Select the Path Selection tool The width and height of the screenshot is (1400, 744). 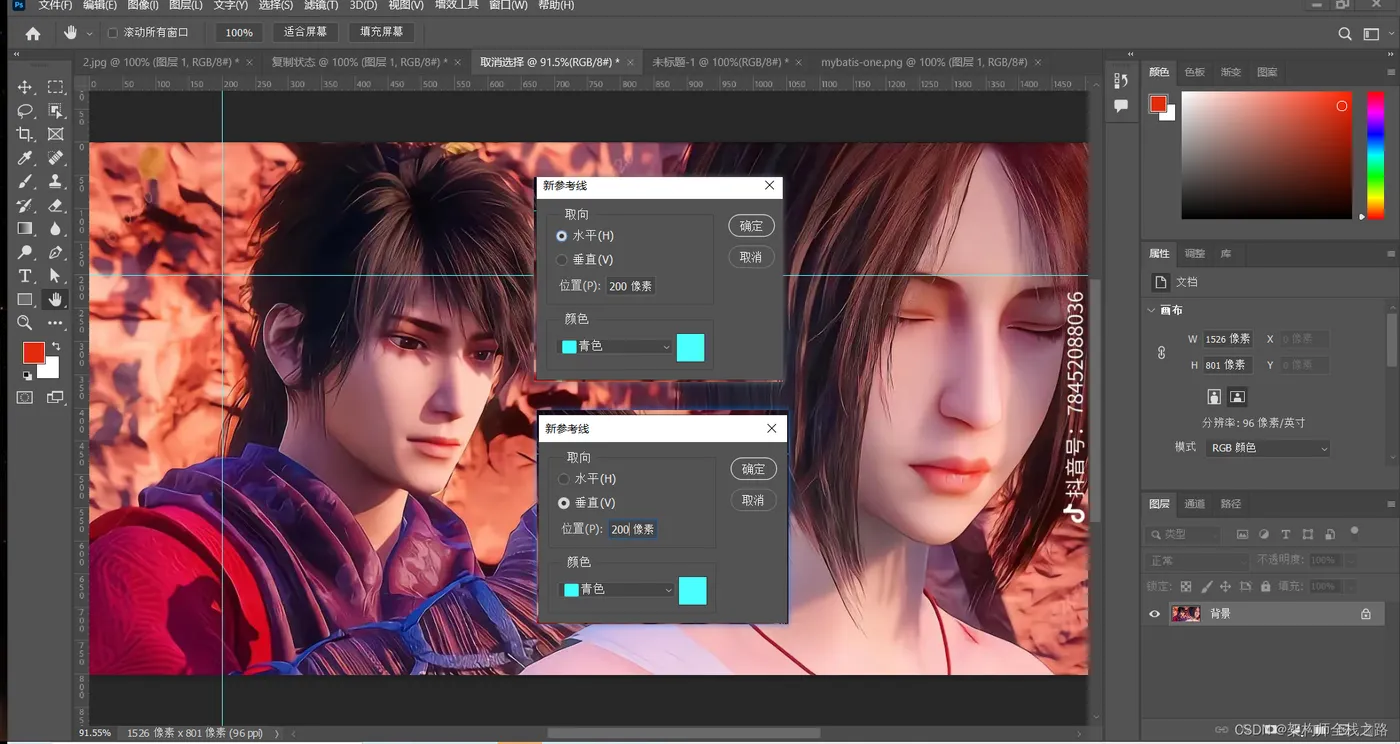coord(55,276)
